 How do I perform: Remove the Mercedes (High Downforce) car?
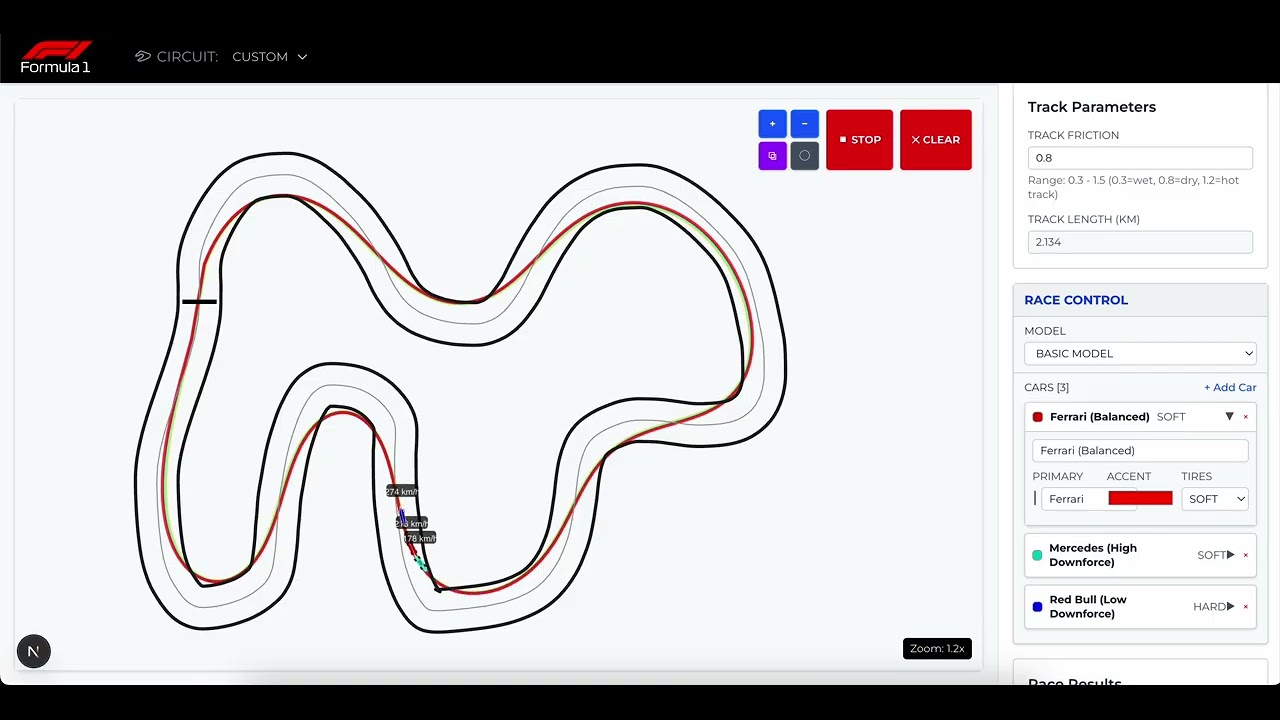pyautogui.click(x=1246, y=555)
